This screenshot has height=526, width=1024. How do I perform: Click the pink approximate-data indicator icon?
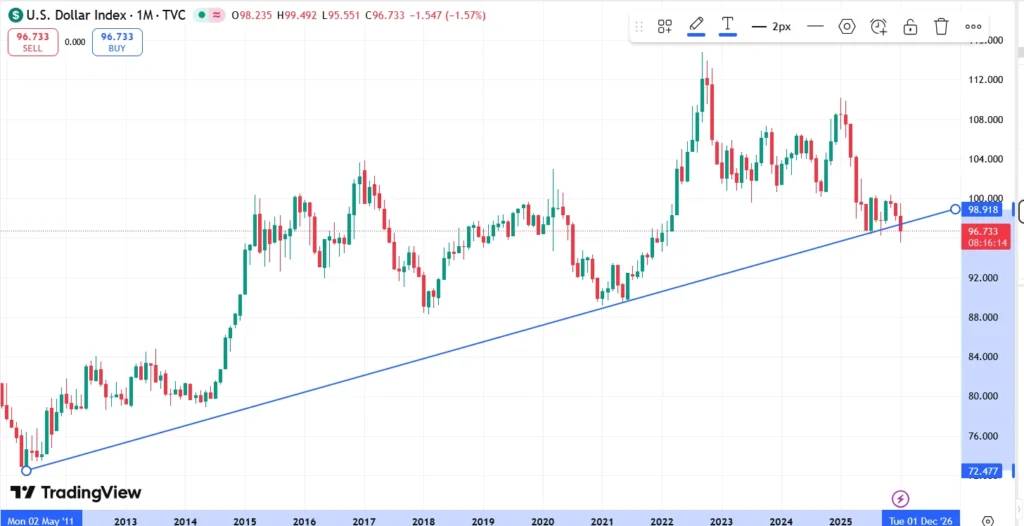pyautogui.click(x=216, y=15)
